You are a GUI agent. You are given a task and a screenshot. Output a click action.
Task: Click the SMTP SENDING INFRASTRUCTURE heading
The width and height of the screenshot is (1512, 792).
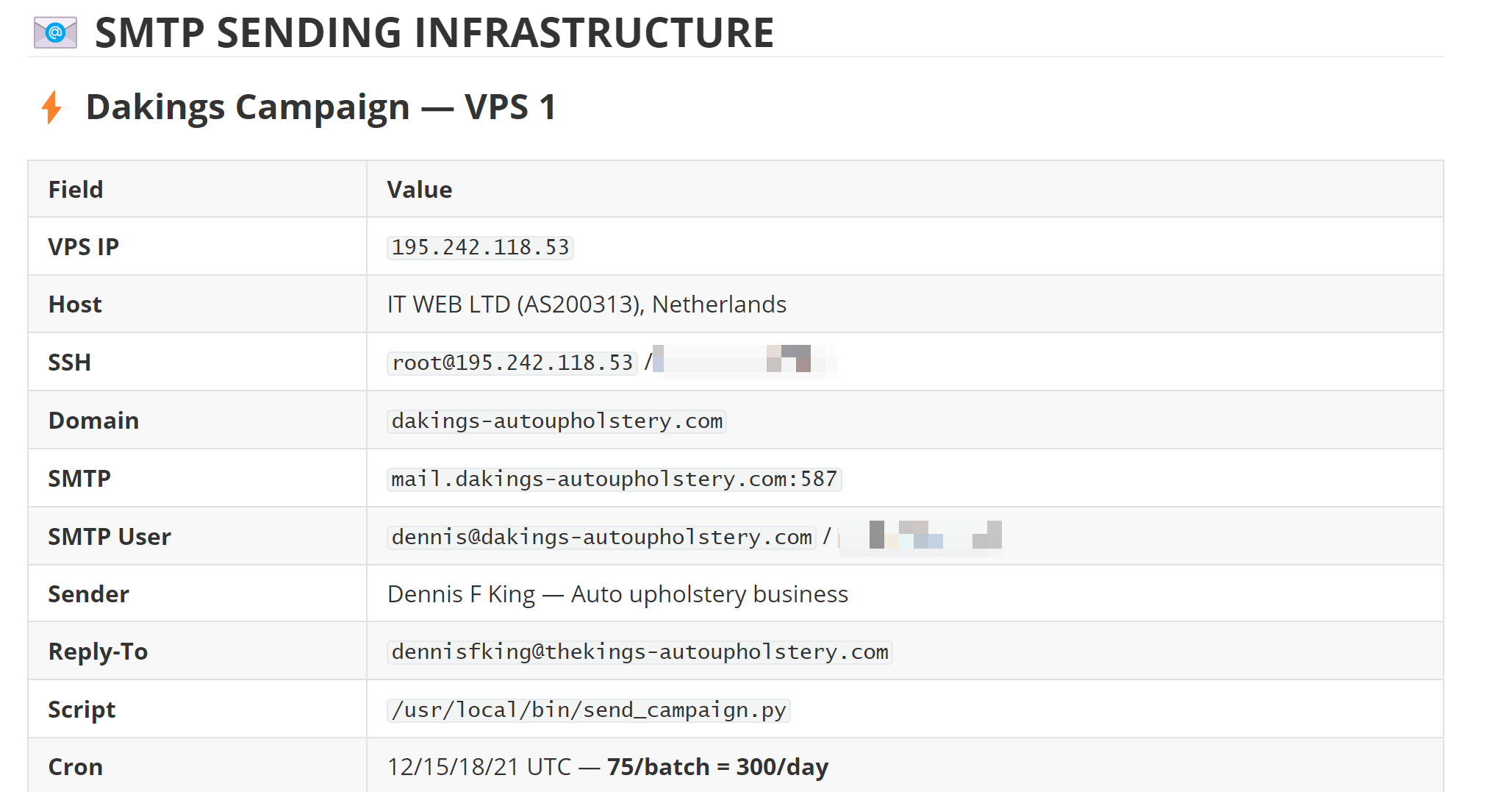(434, 33)
